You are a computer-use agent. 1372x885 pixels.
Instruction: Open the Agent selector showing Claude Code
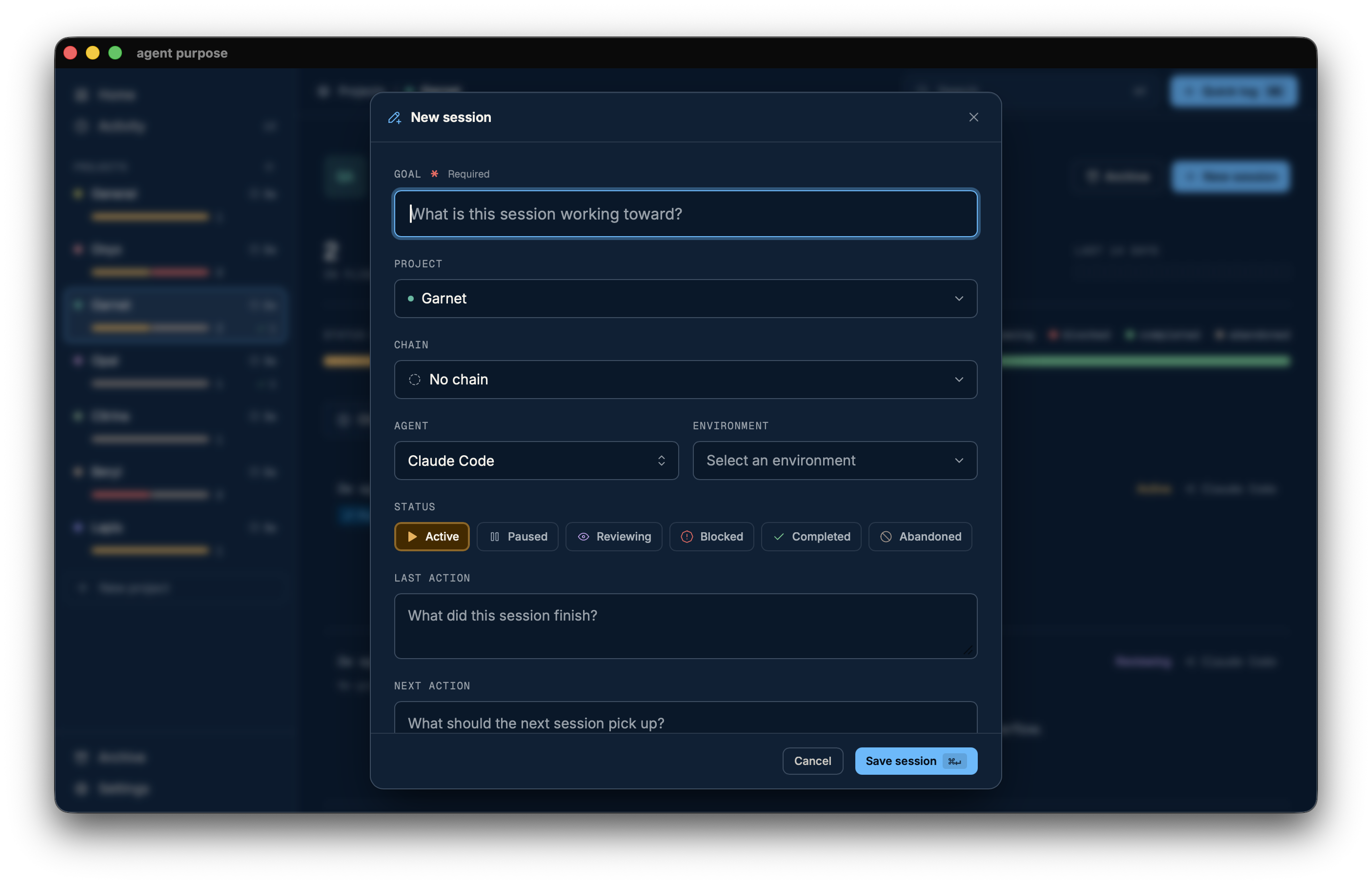click(536, 461)
